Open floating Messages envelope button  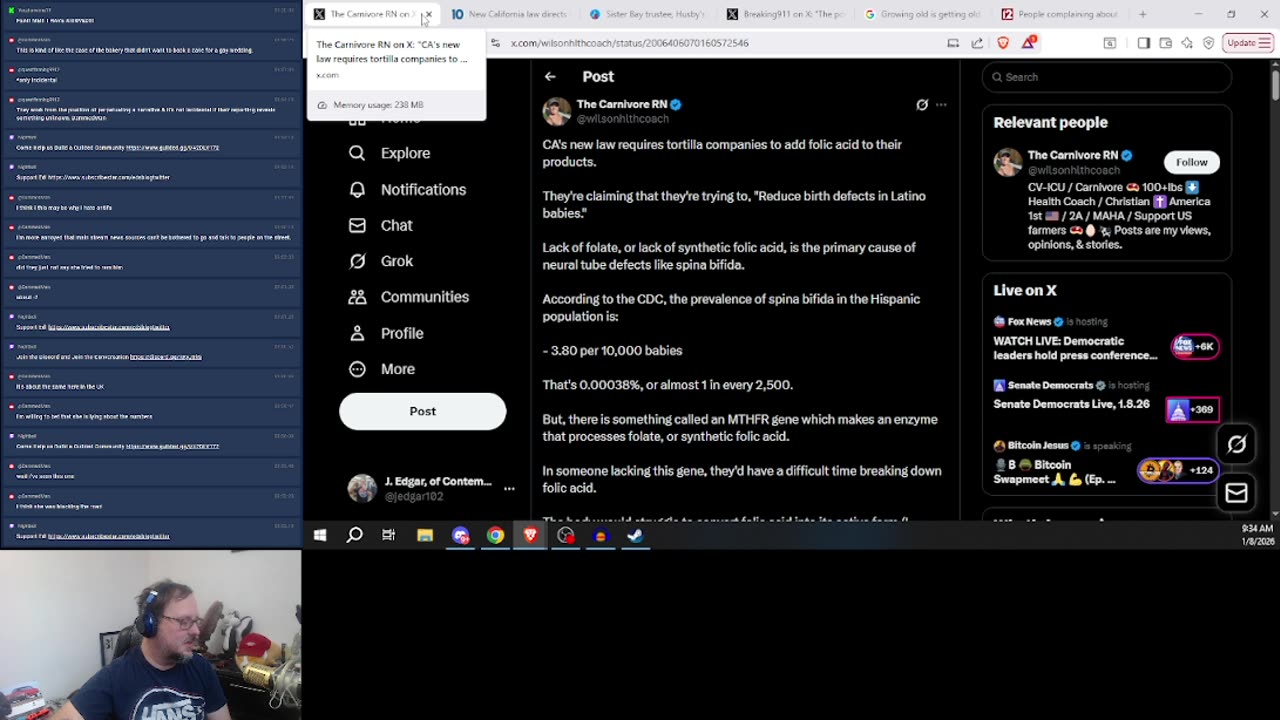tap(1236, 493)
